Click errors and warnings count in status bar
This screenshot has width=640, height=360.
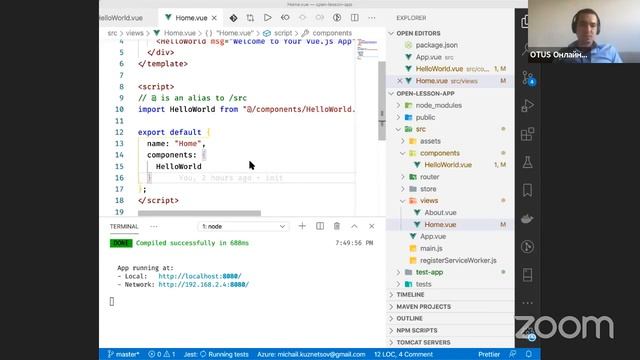coord(162,354)
